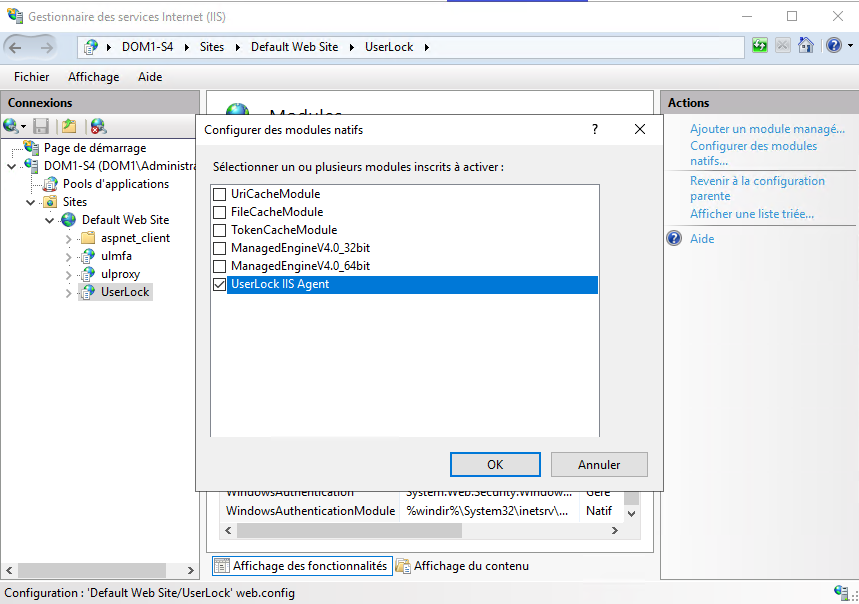
Task: Click Default Web Site breadcrumb segment
Action: tap(294, 47)
